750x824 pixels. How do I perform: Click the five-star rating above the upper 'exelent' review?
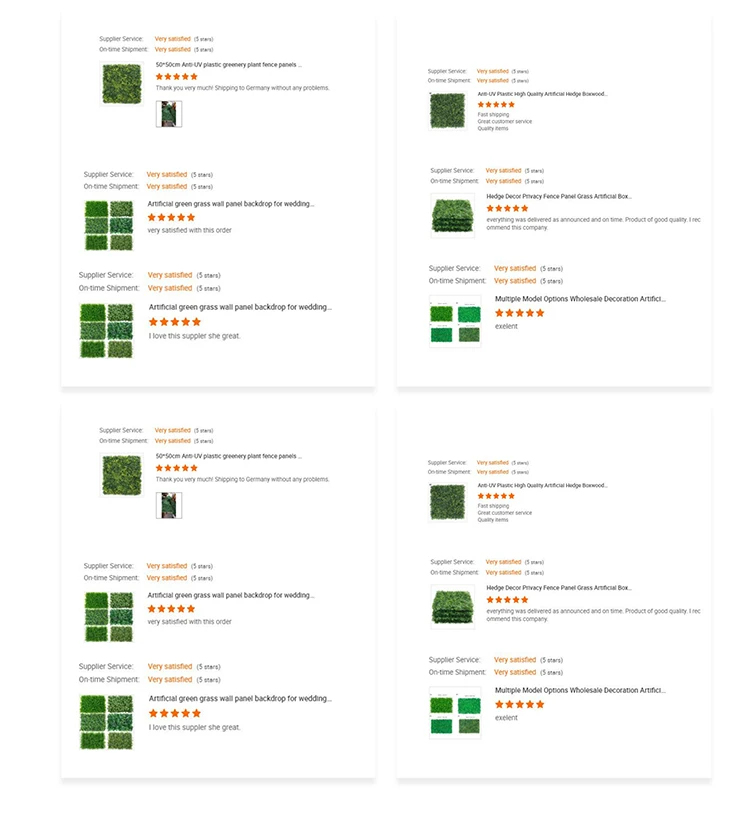519,313
